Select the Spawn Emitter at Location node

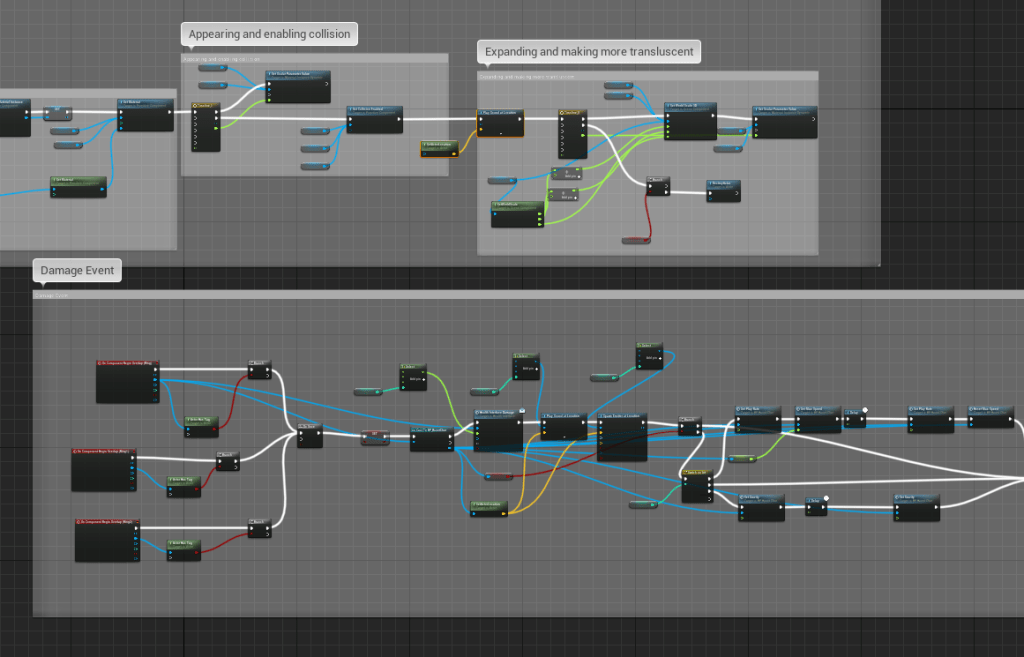[x=622, y=437]
